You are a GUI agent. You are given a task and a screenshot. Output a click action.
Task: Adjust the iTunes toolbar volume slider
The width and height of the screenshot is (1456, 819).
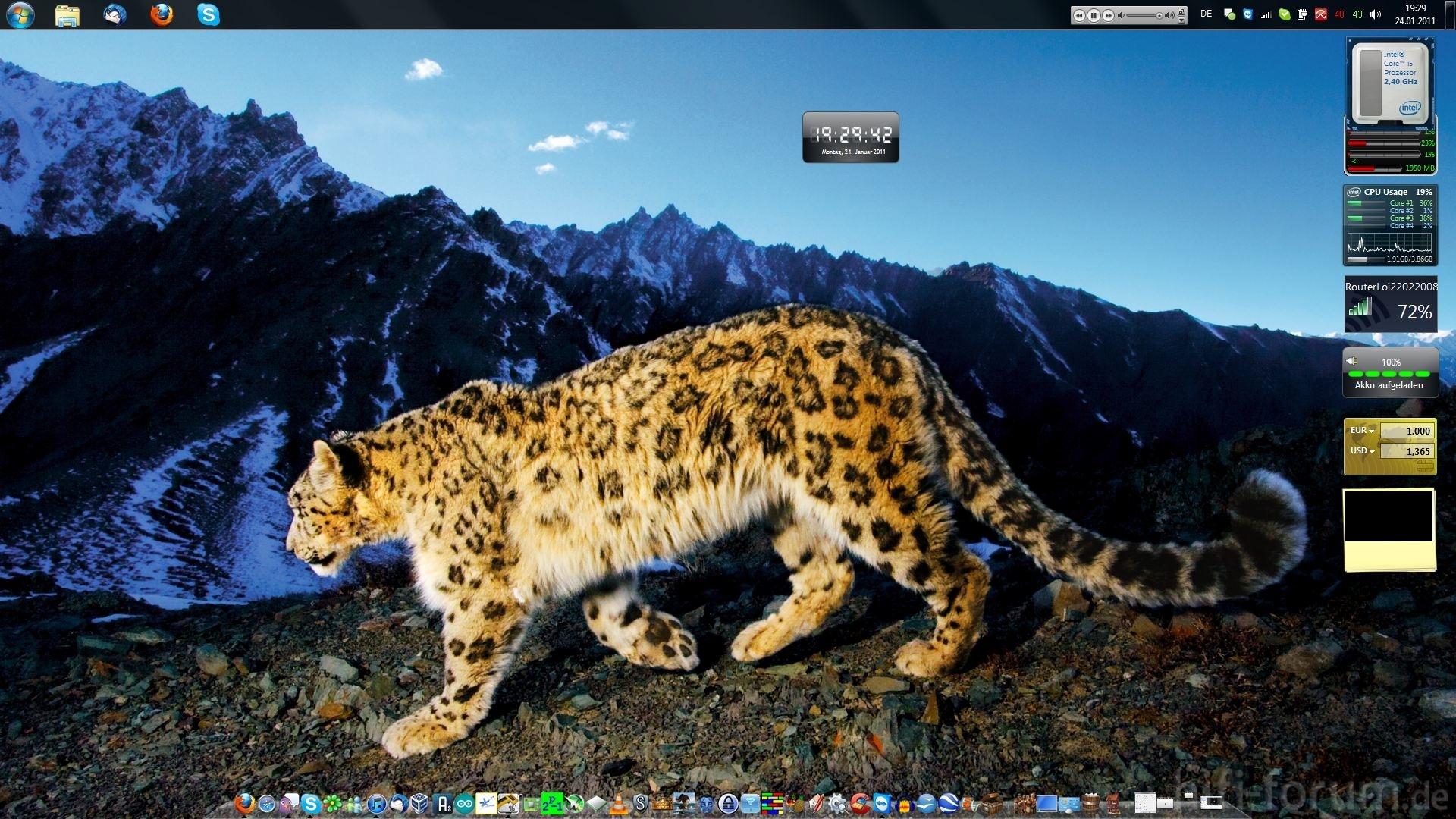[x=1144, y=15]
